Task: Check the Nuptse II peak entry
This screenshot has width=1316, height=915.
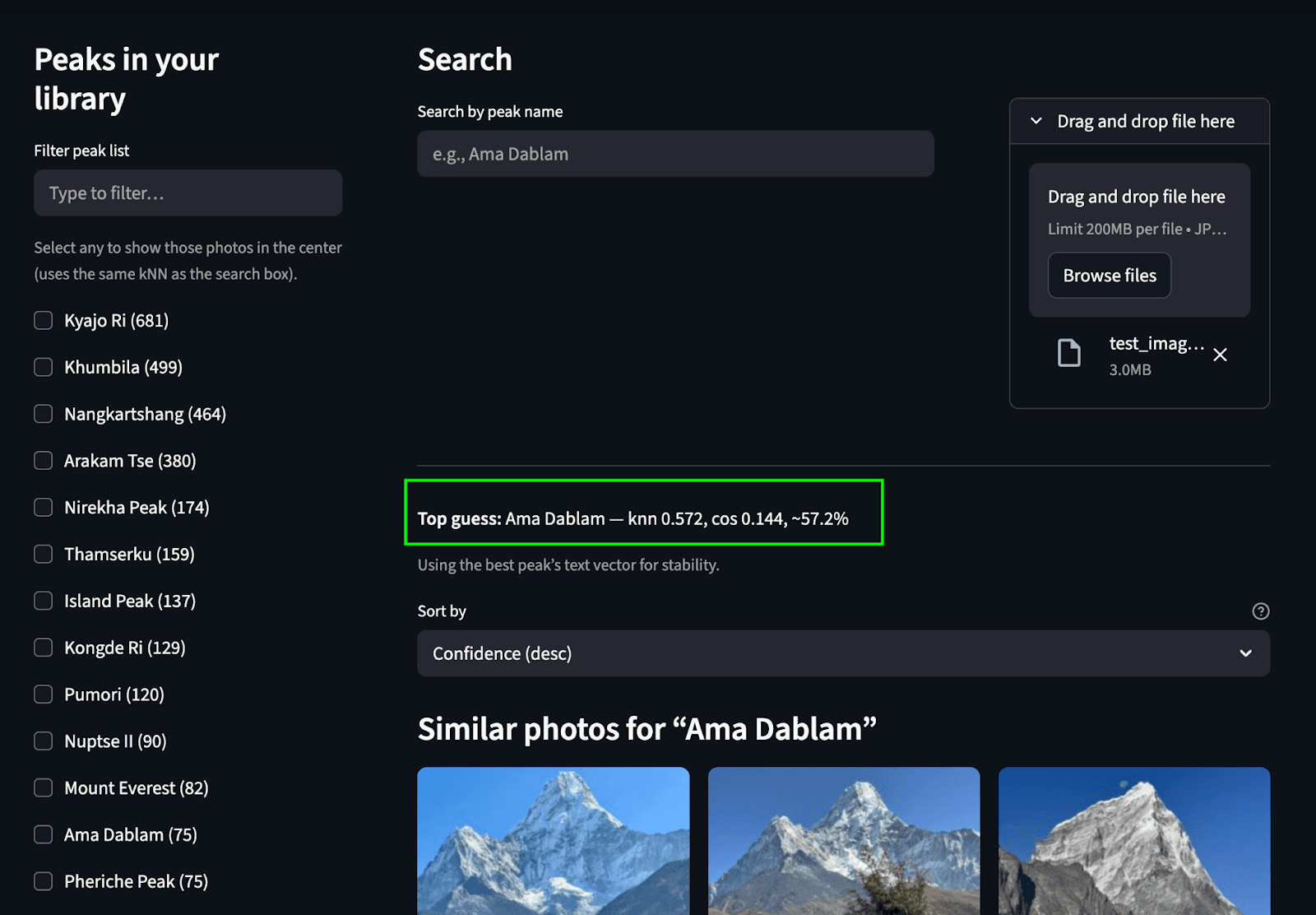Action: (x=43, y=741)
